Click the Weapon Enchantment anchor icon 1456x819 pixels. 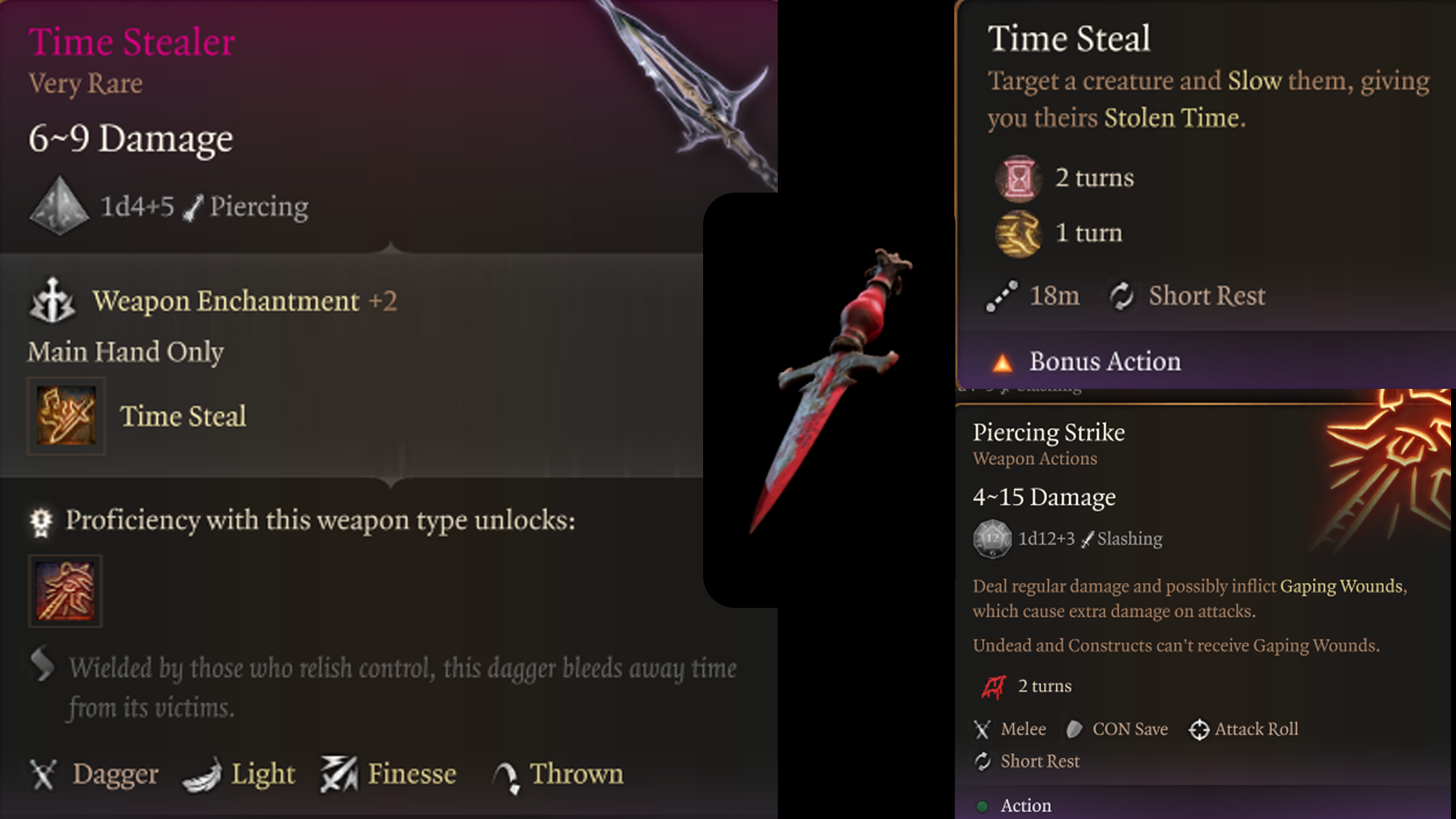click(52, 301)
